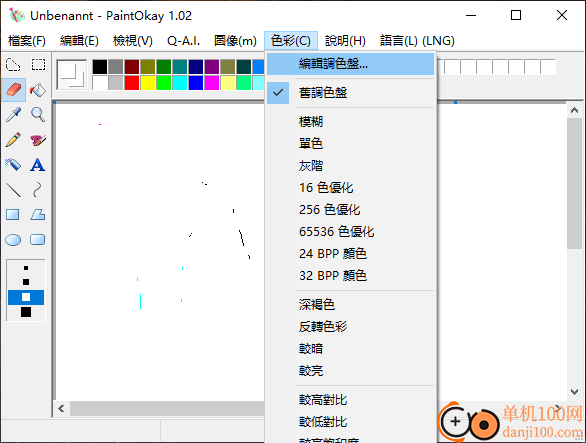Pick the teal color swatch
Viewport: 586px width, 443px height.
pyautogui.click(x=180, y=67)
